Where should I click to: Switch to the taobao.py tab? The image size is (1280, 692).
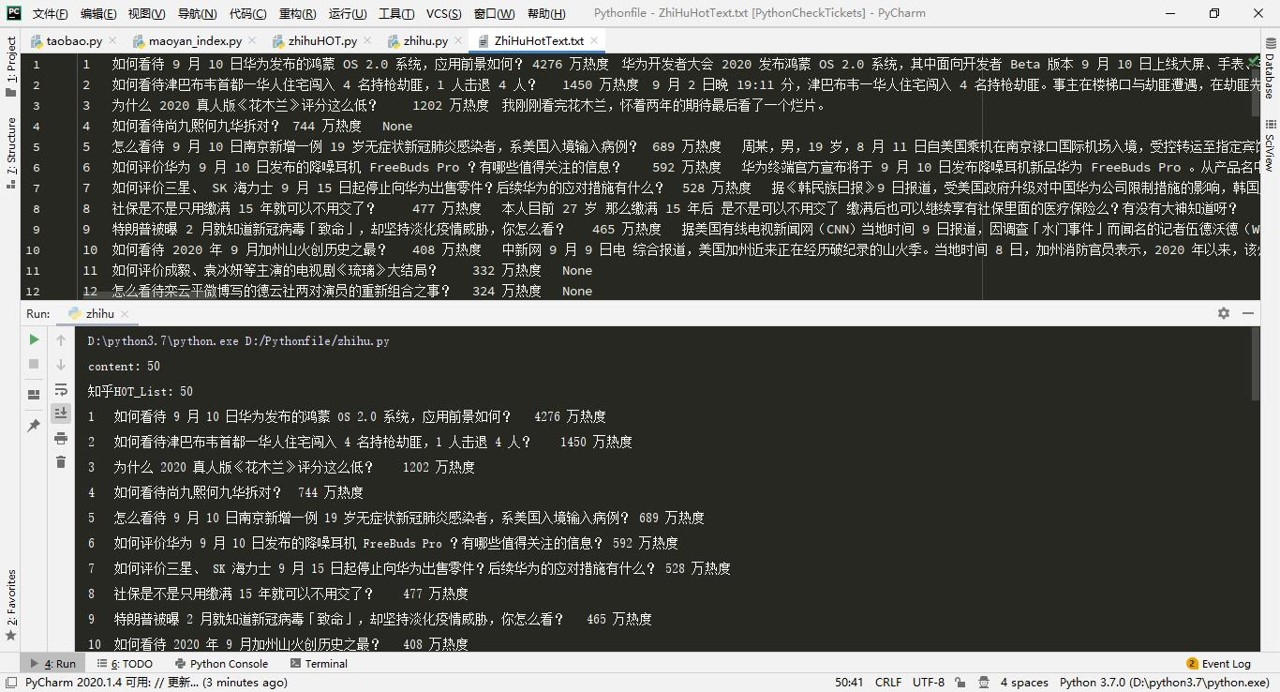pyautogui.click(x=74, y=41)
